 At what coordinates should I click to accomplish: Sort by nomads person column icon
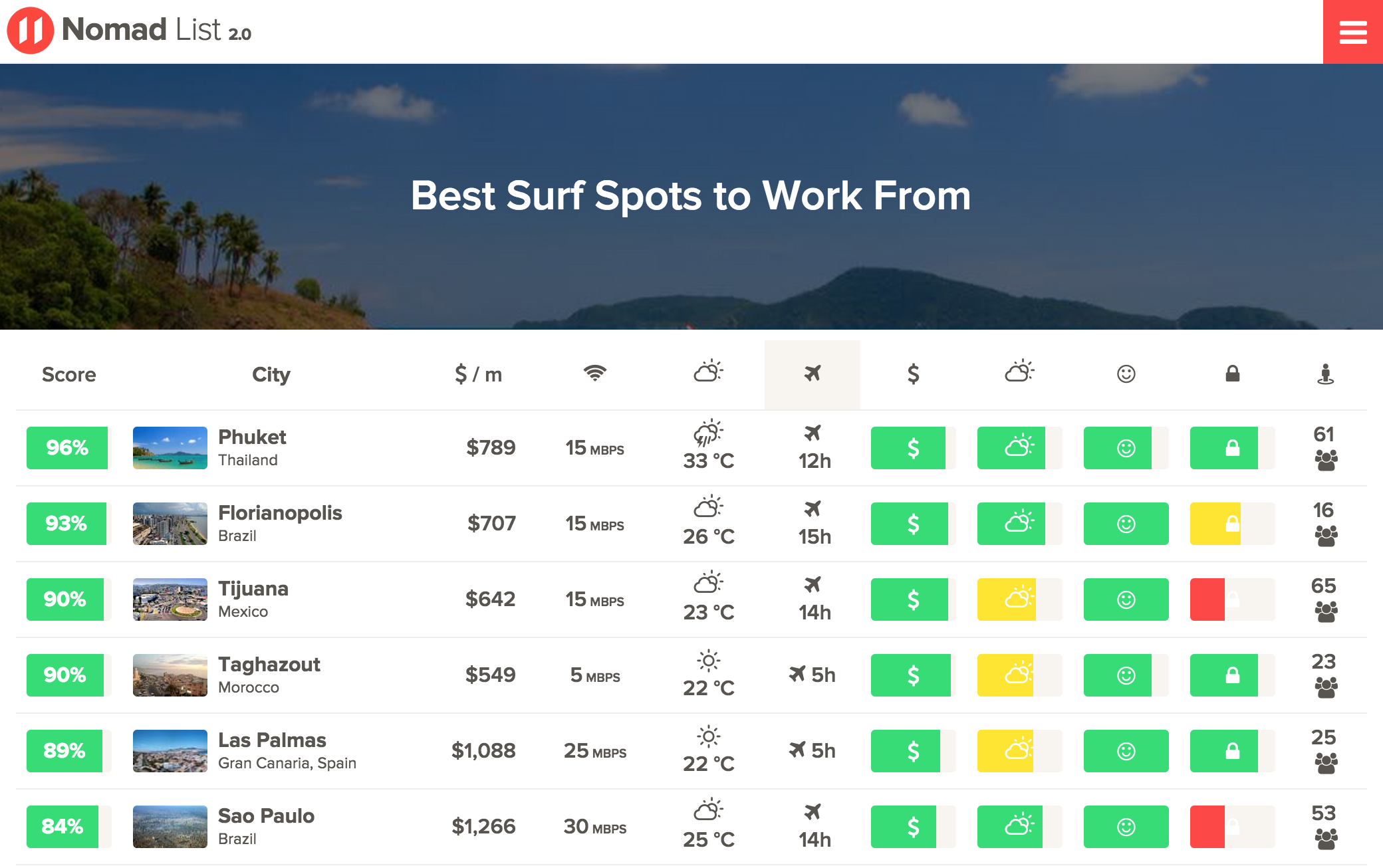coord(1325,374)
